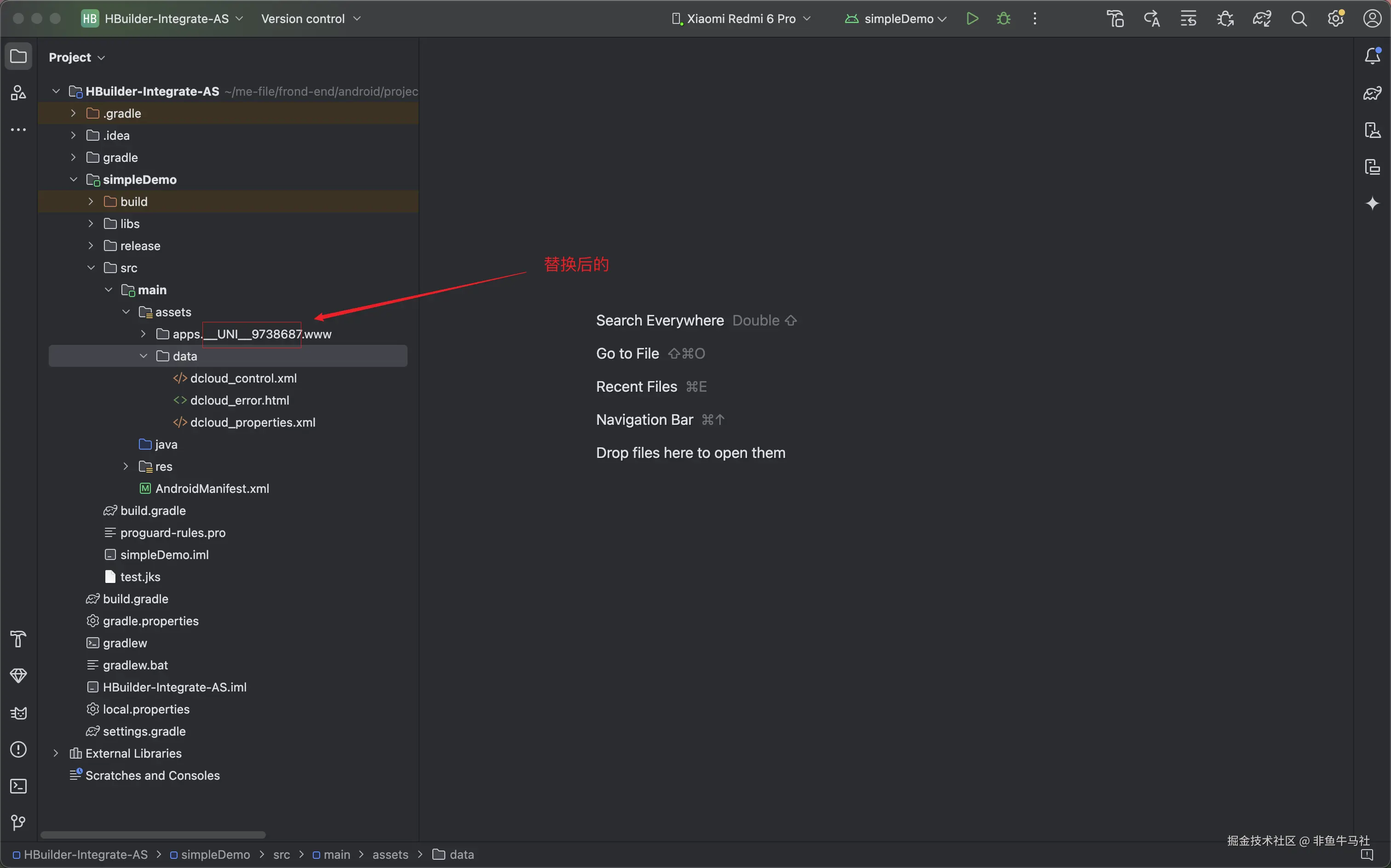Image resolution: width=1391 pixels, height=868 pixels.
Task: Open the Logcat tool window icon
Action: 18,713
